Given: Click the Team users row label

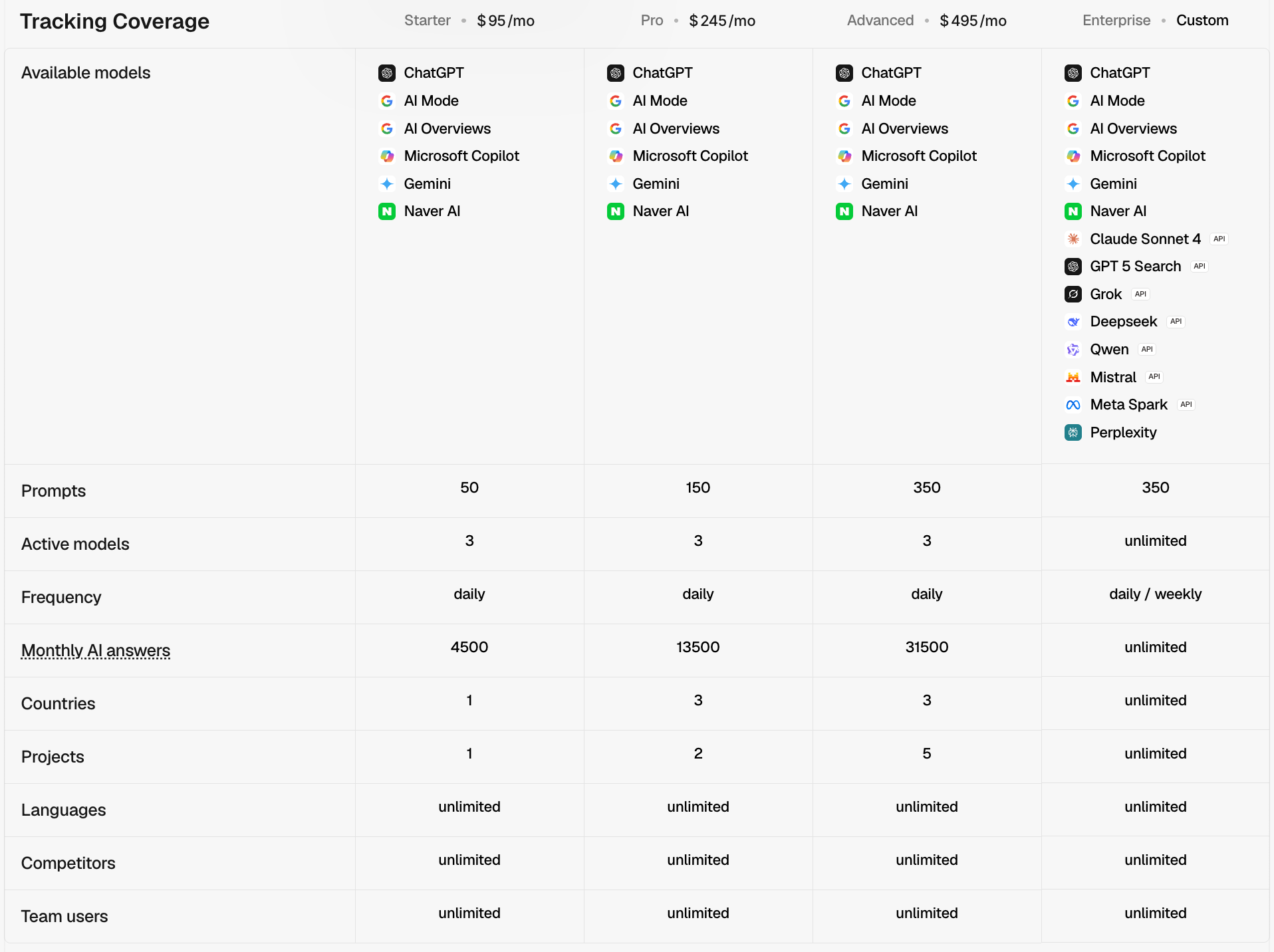Looking at the screenshot, I should pos(64,917).
